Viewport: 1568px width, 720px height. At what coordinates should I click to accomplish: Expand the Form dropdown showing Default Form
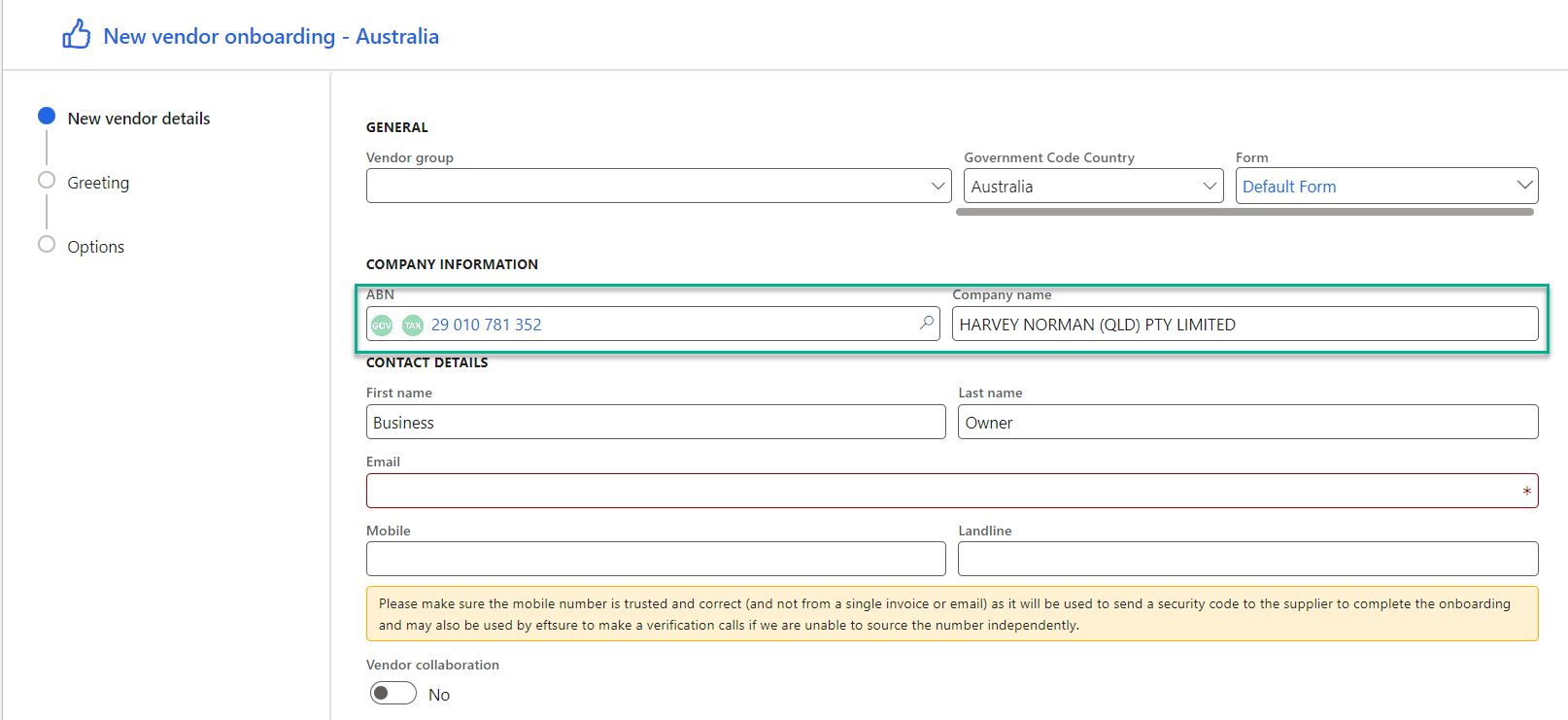(1386, 186)
